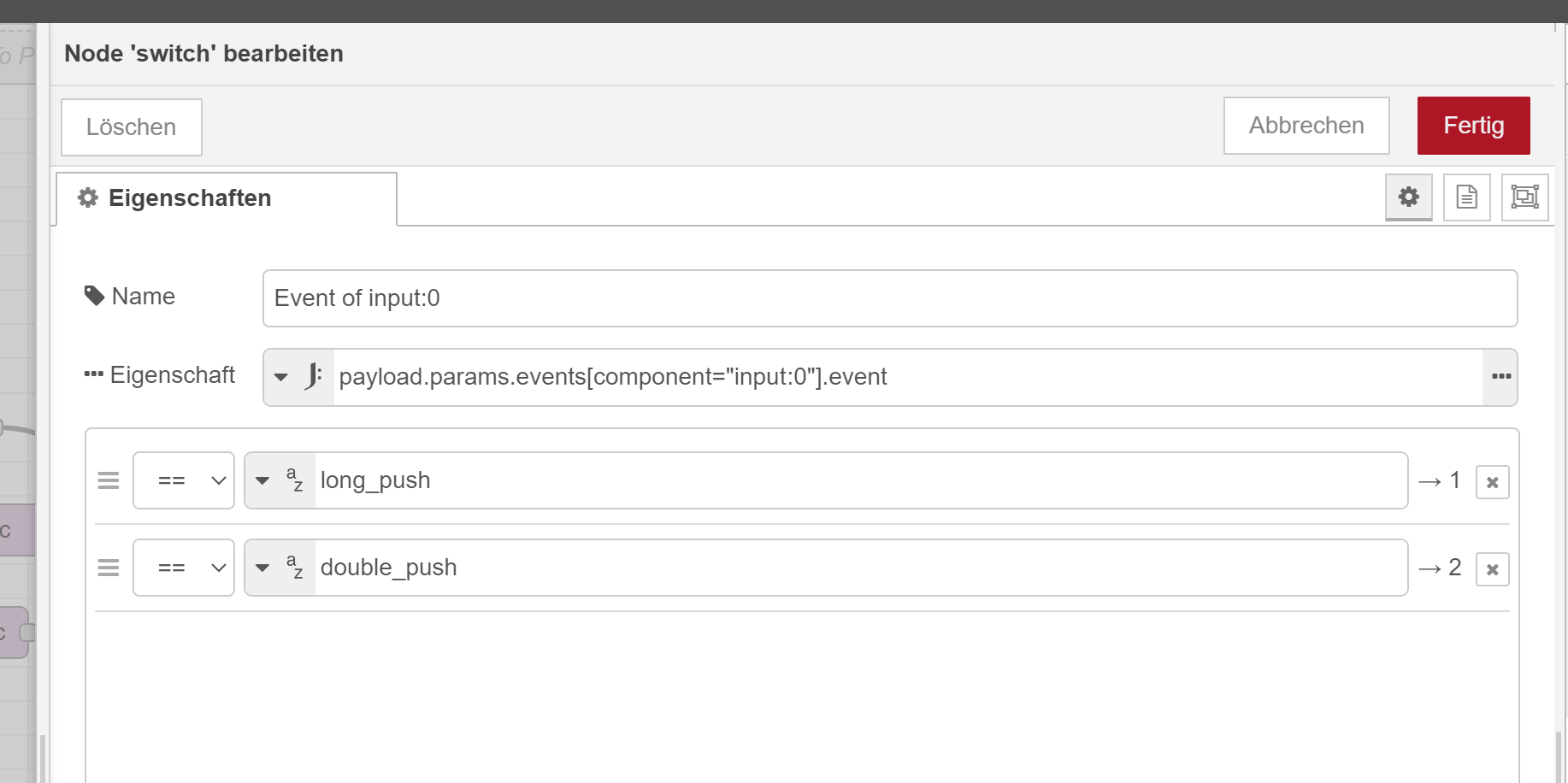1568x783 pixels.
Task: Open value type dropdown for long_push
Action: (x=262, y=480)
